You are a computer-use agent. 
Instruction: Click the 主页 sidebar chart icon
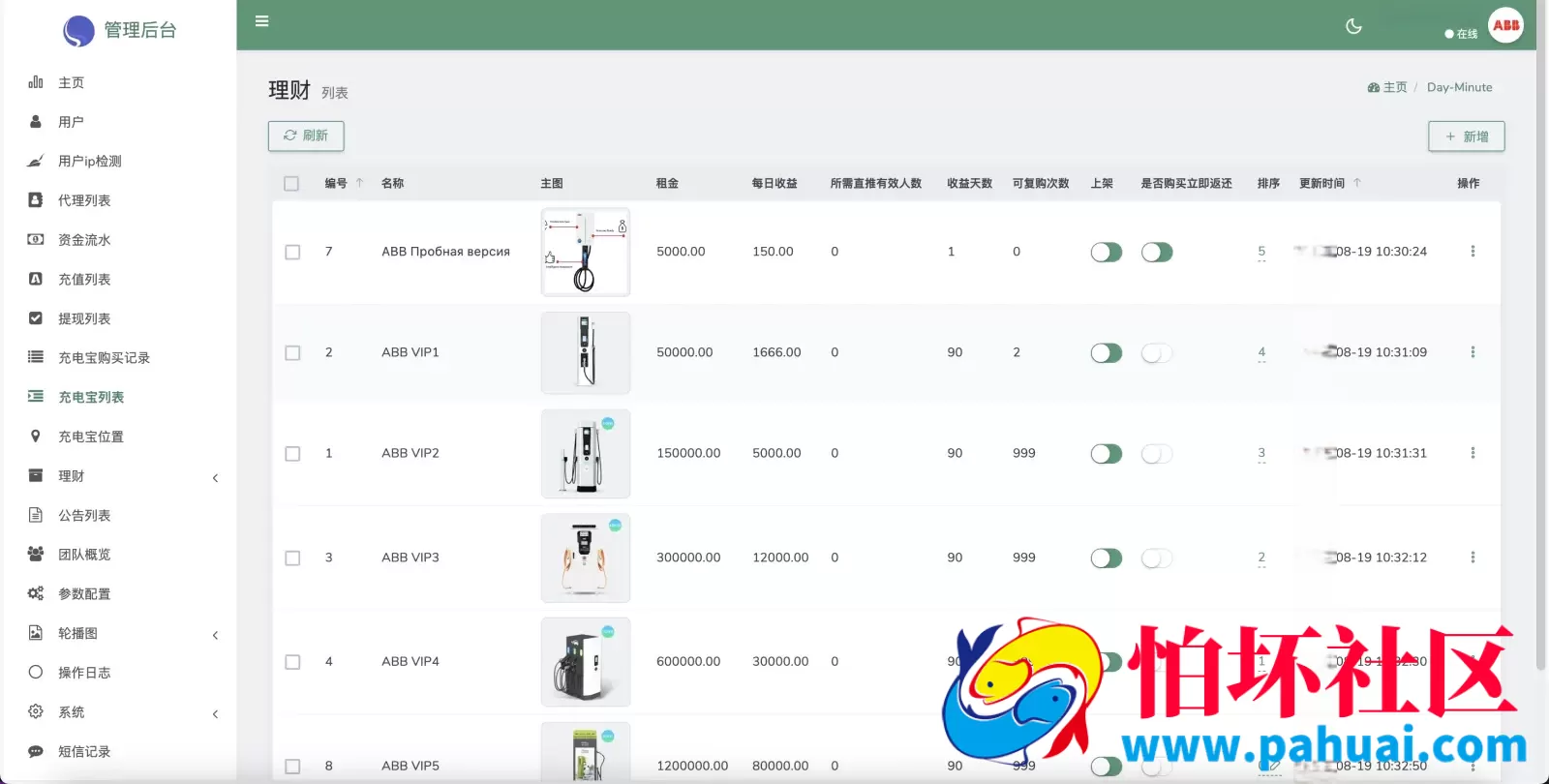click(36, 82)
